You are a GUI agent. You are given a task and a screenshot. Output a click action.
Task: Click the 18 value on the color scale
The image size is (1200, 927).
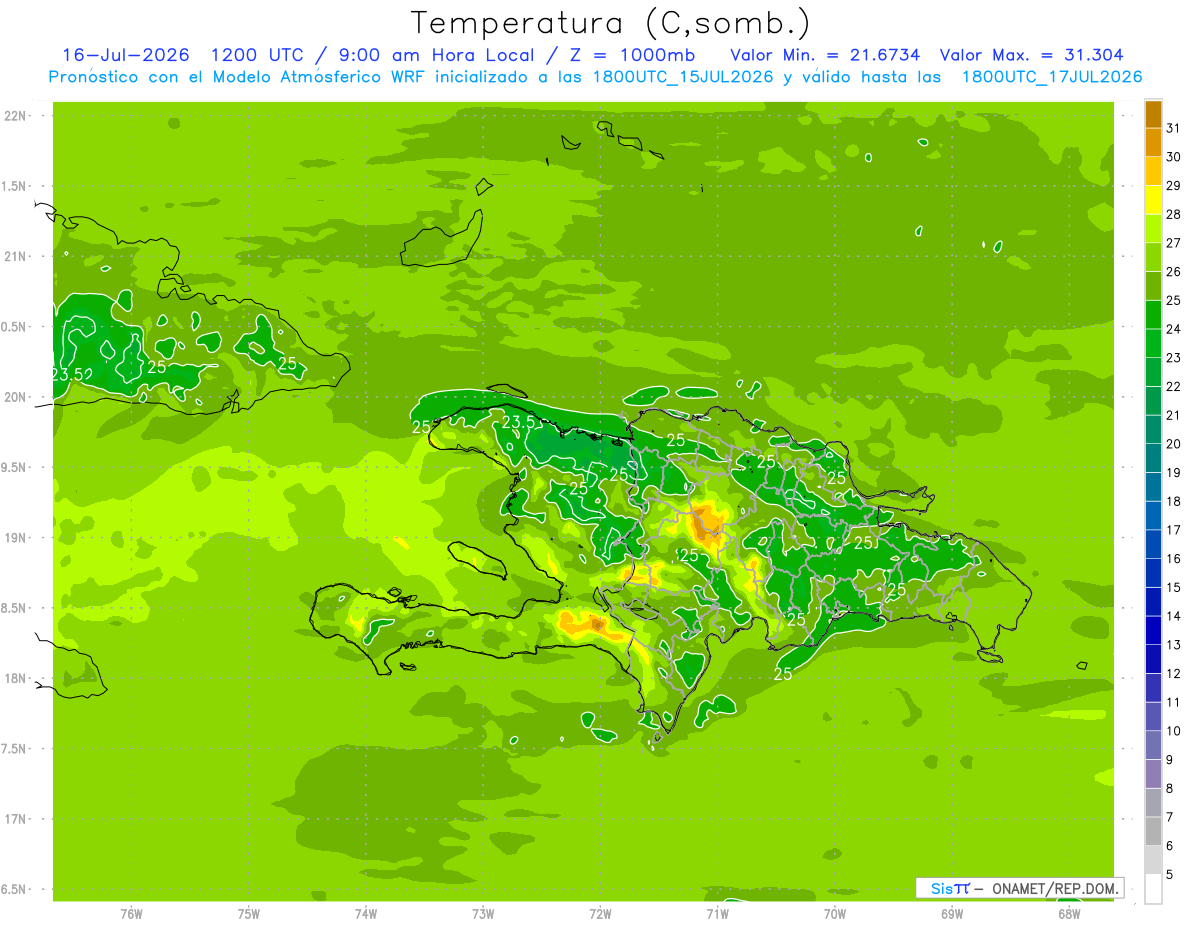(1173, 502)
